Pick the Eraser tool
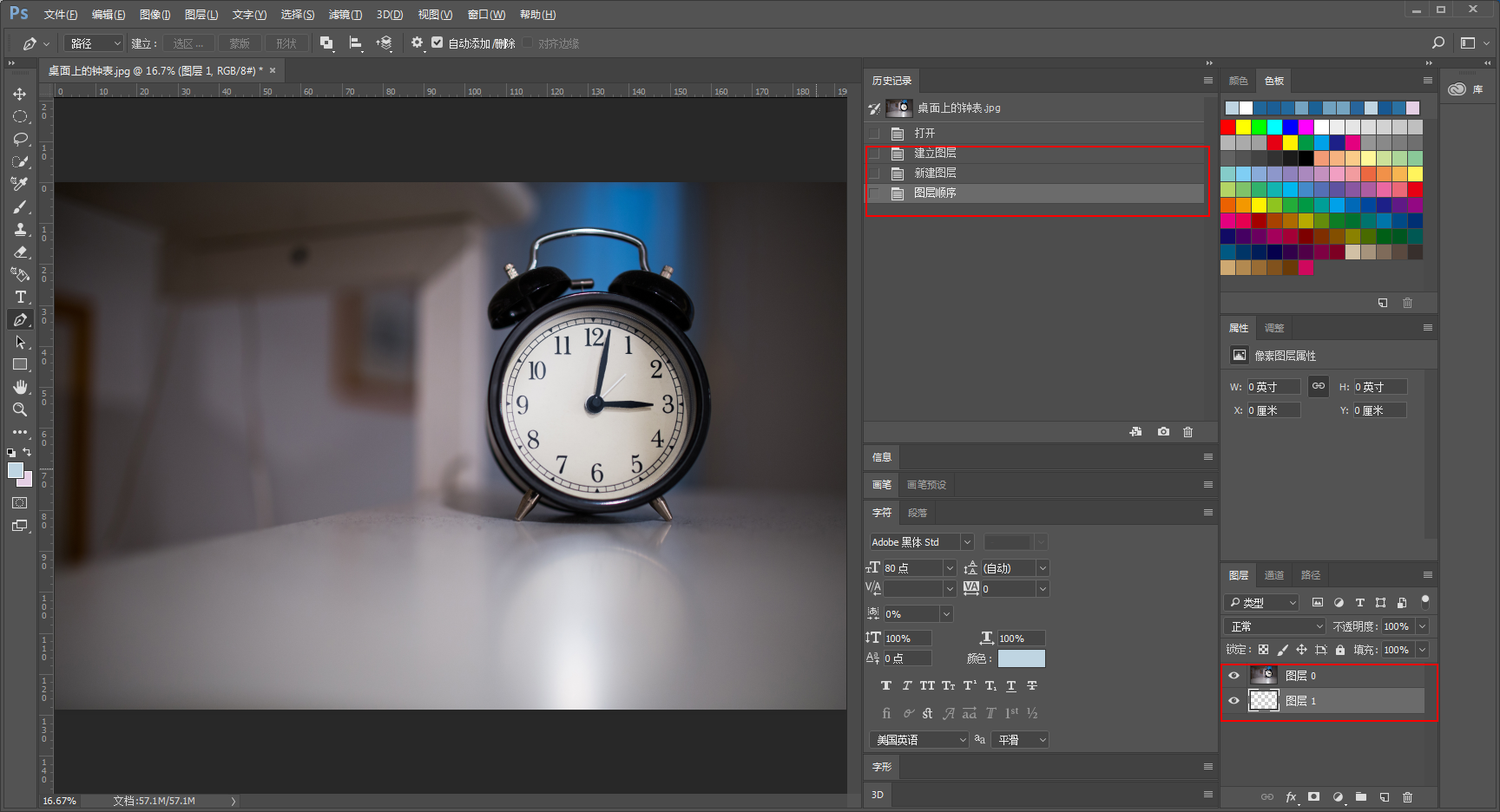The height and width of the screenshot is (812, 1500). 20,252
